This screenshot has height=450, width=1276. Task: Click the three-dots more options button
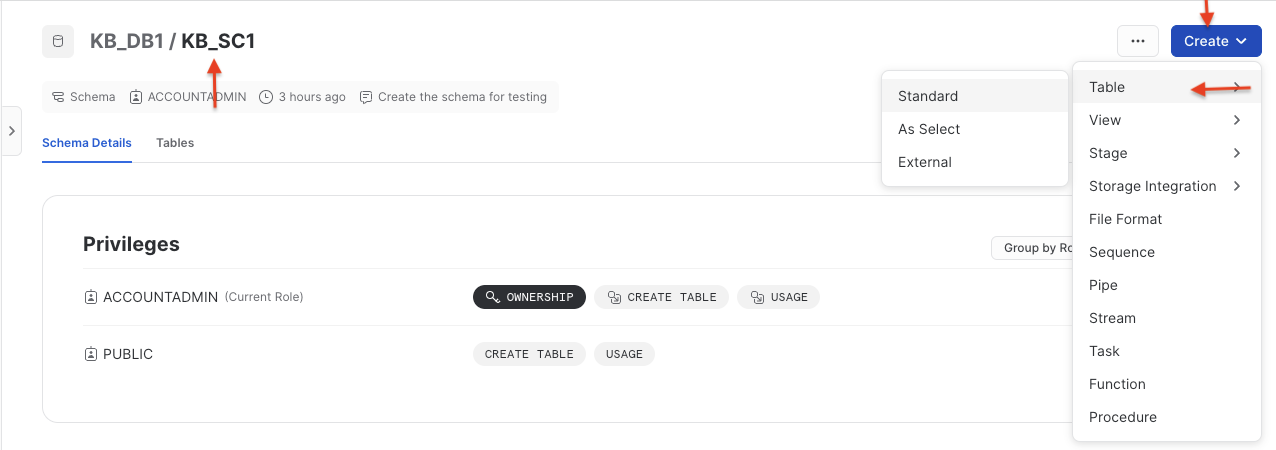1137,41
